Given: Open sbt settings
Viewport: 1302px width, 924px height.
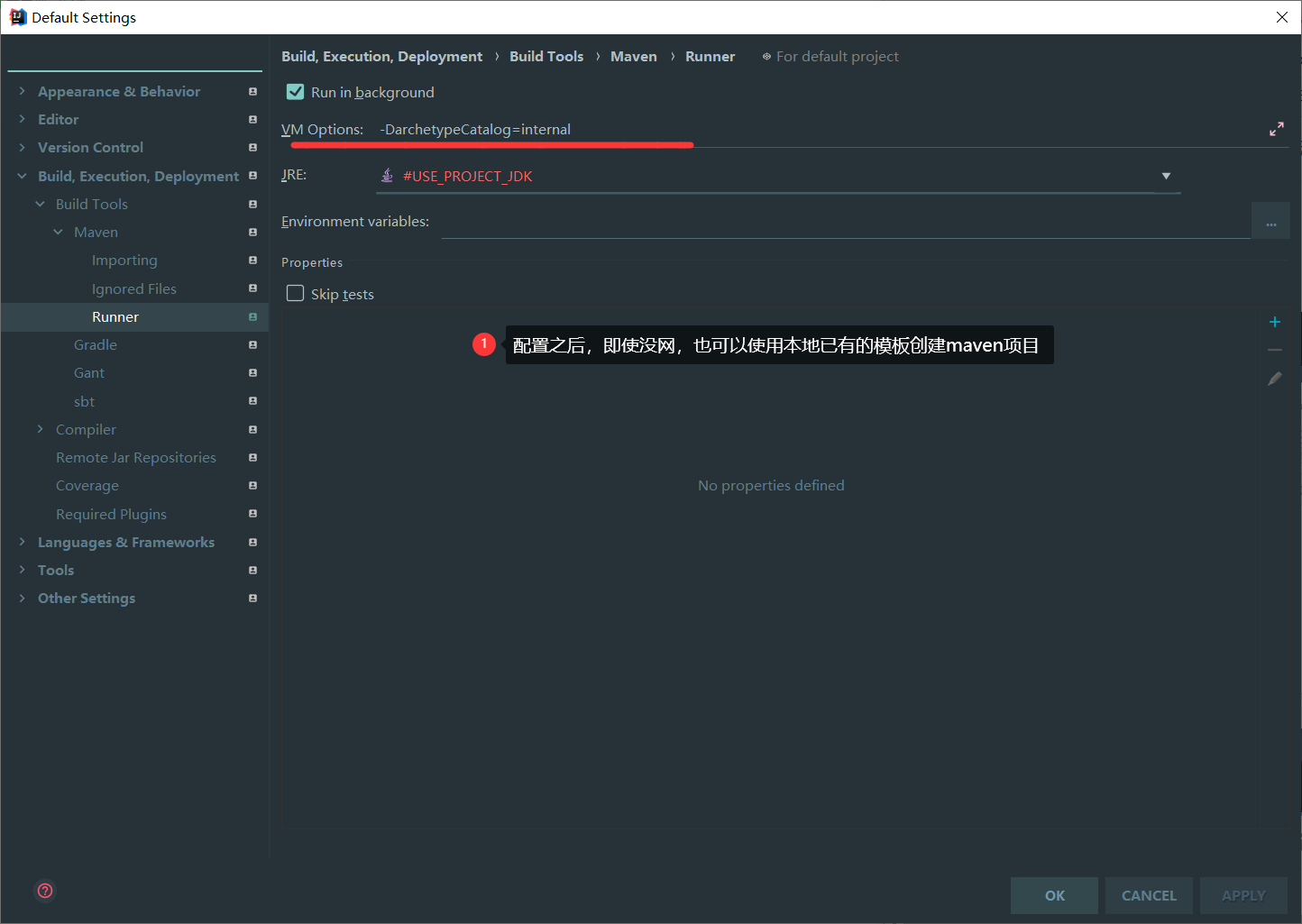Looking at the screenshot, I should coord(84,401).
